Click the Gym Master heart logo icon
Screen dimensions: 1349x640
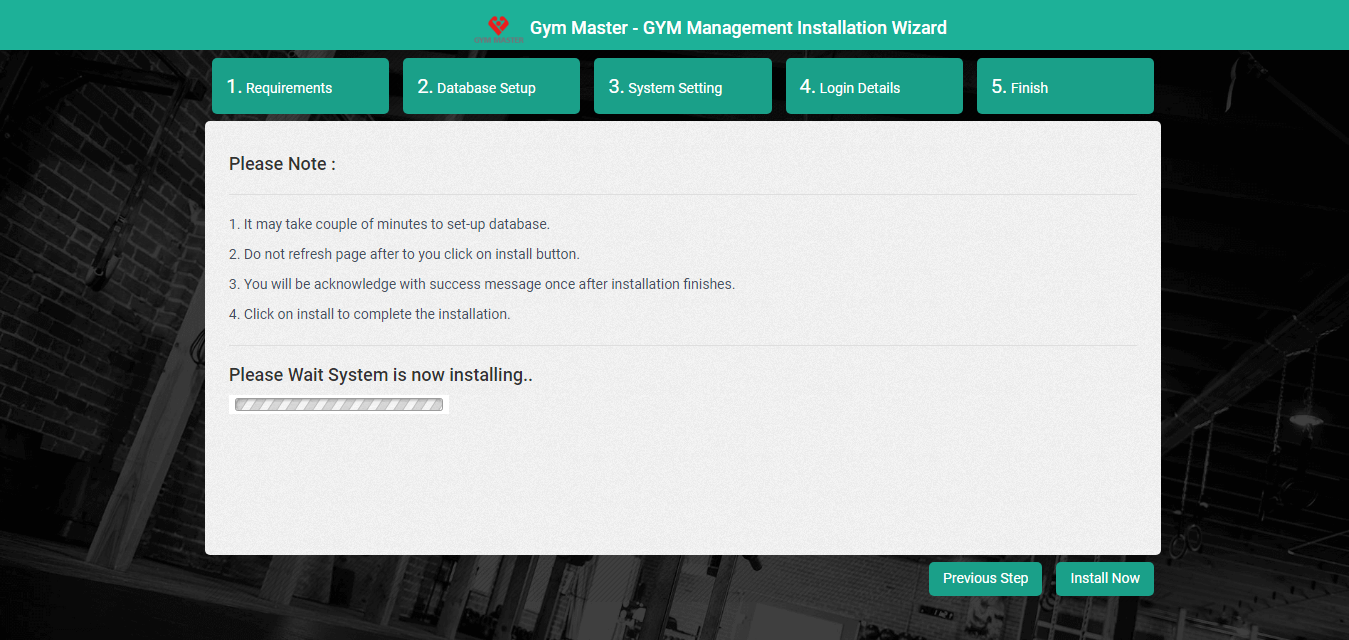point(498,26)
